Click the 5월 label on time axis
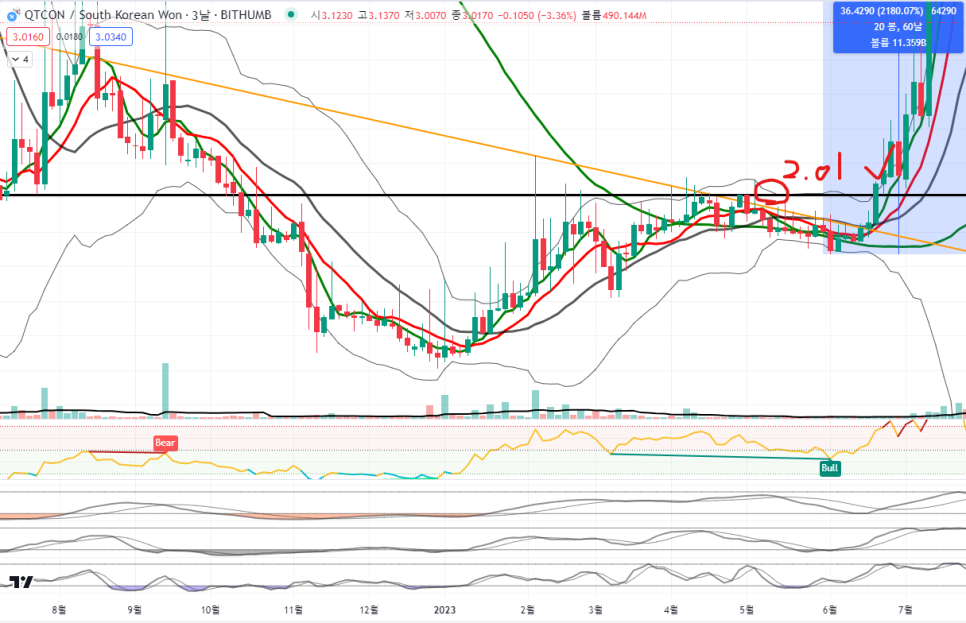Viewport: 966px width, 623px height. 746,609
